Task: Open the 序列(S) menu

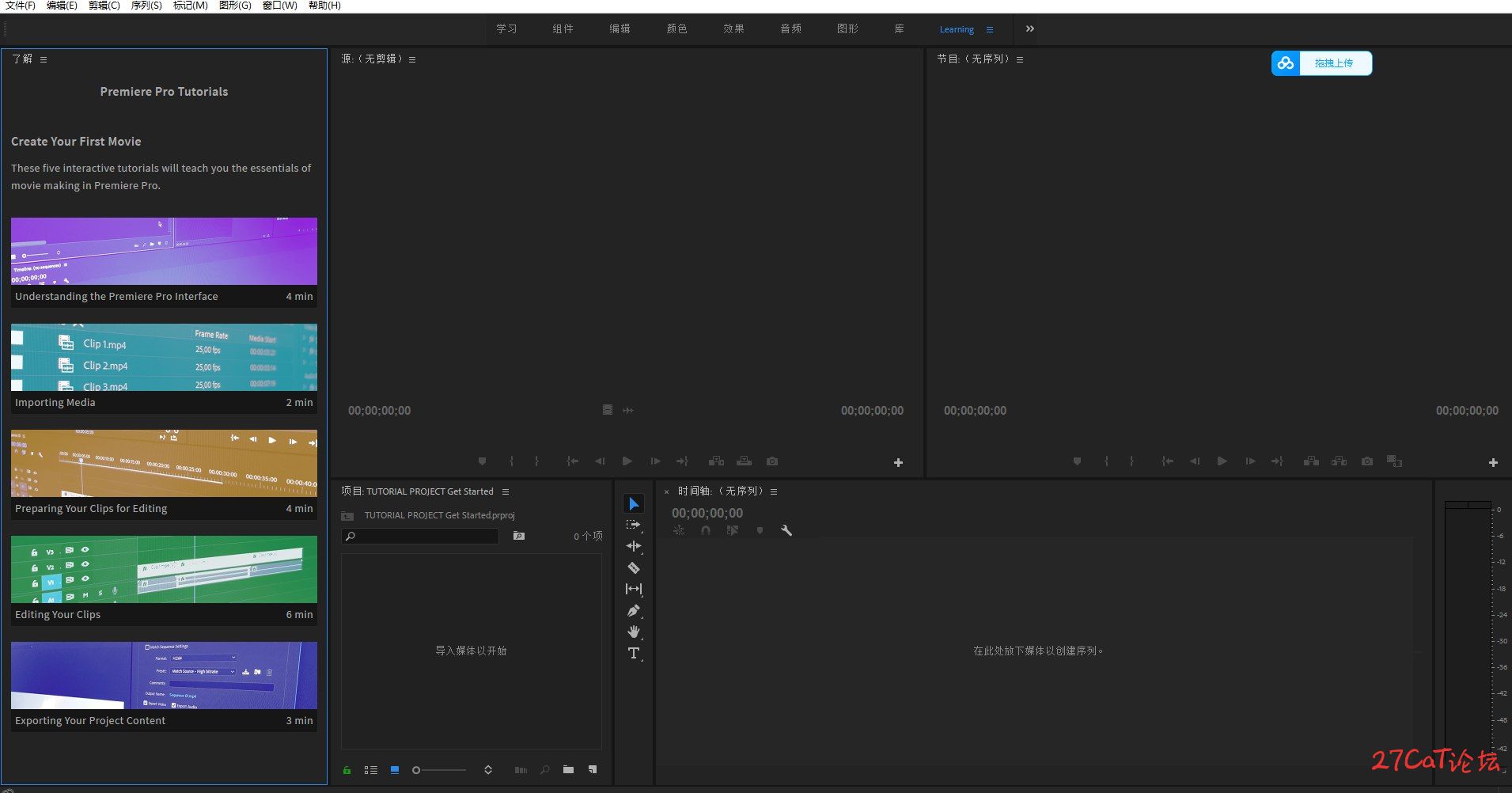Action: pos(146,6)
